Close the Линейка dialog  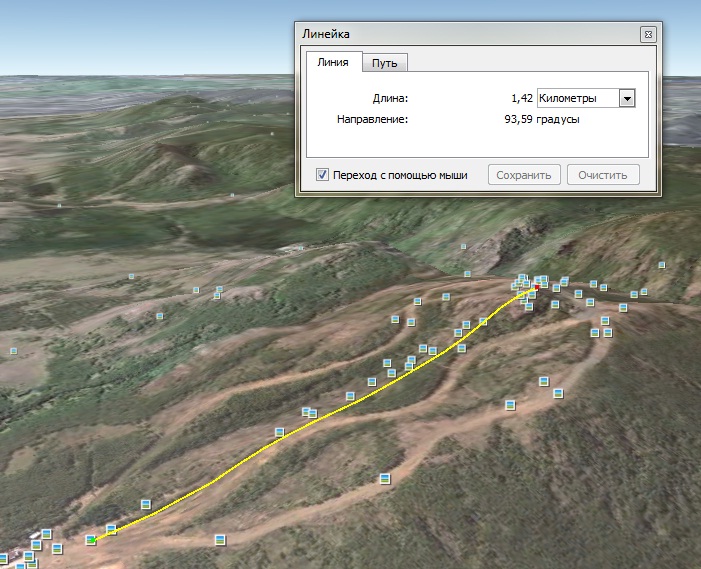[x=648, y=34]
